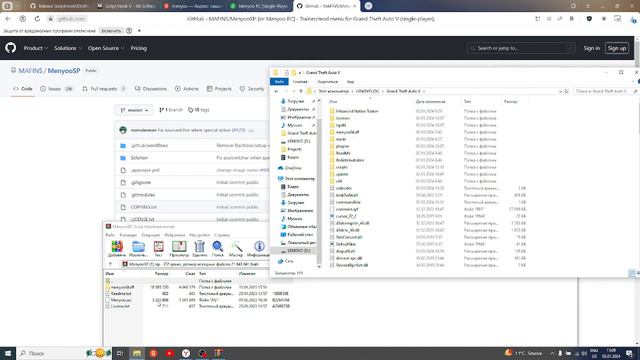
Task: Open WinRAR File menu
Action: click(x=110, y=235)
